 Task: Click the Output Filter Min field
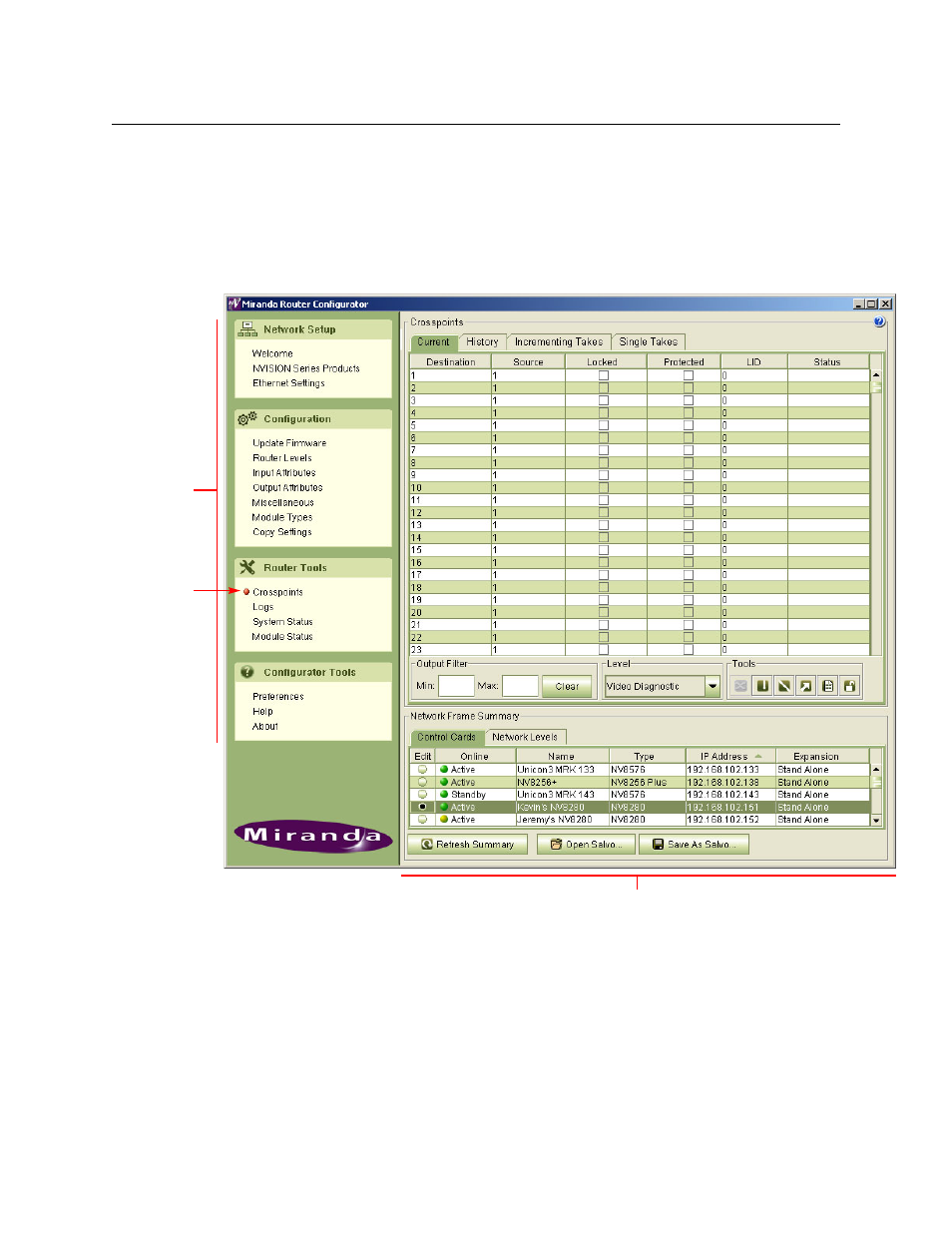[x=456, y=686]
